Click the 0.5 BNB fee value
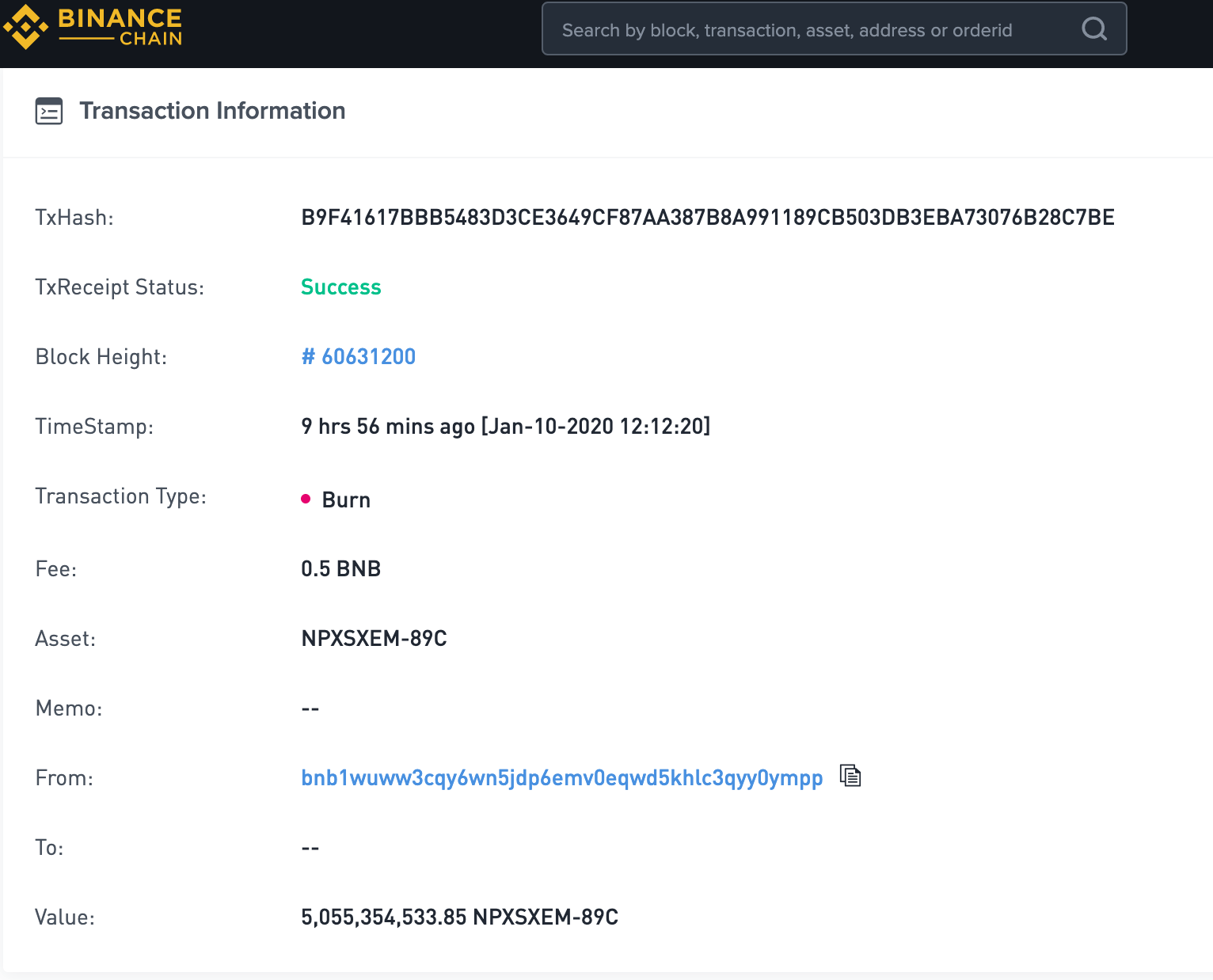This screenshot has height=980, width=1213. tap(340, 569)
